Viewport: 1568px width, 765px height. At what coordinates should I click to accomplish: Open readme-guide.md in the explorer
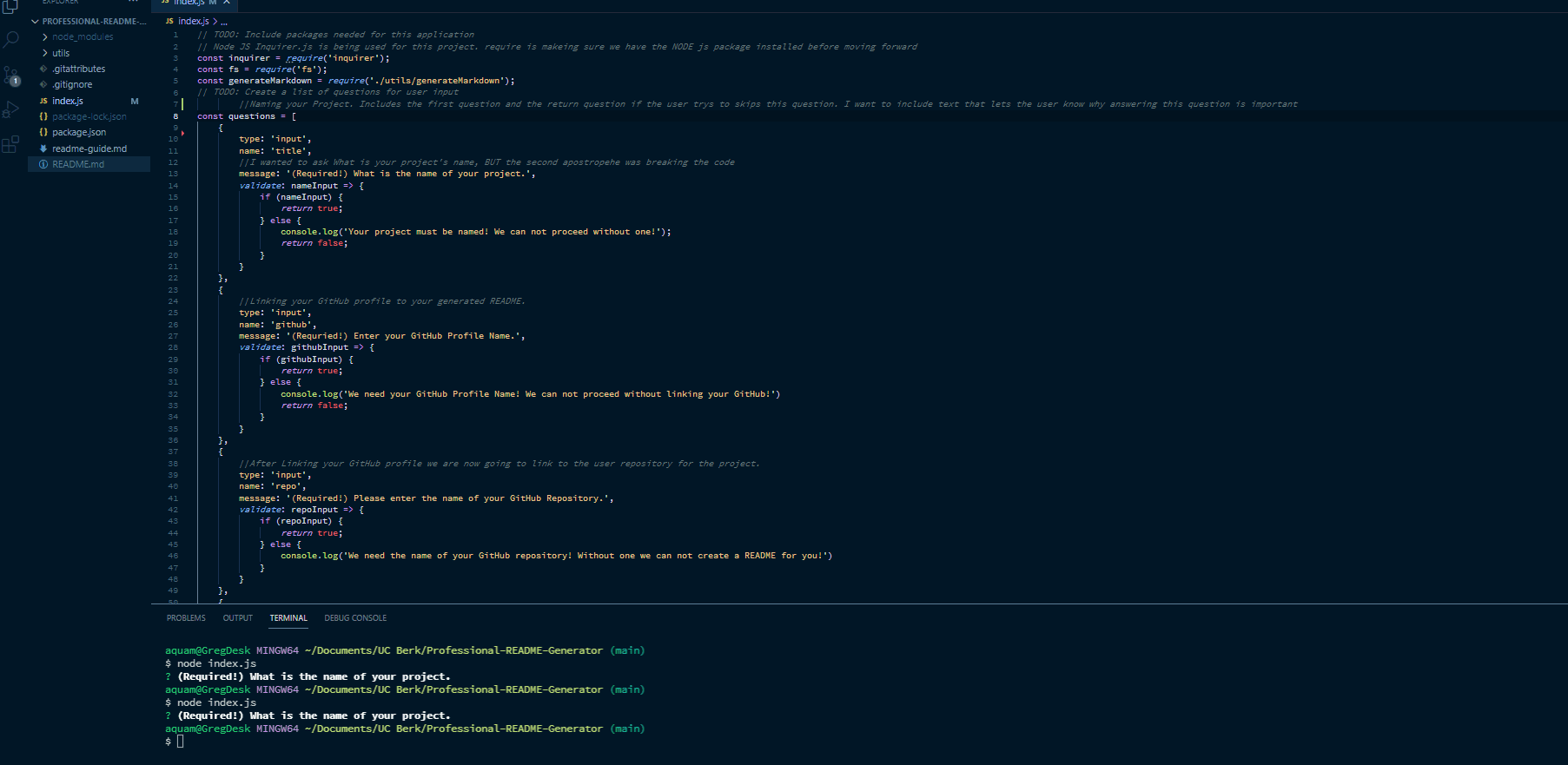89,148
